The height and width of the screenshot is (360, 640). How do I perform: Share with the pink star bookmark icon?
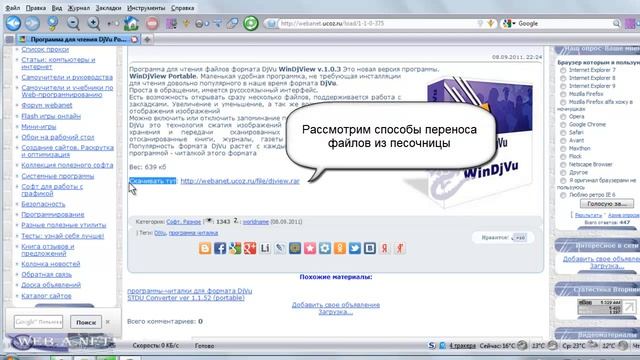coord(310,248)
